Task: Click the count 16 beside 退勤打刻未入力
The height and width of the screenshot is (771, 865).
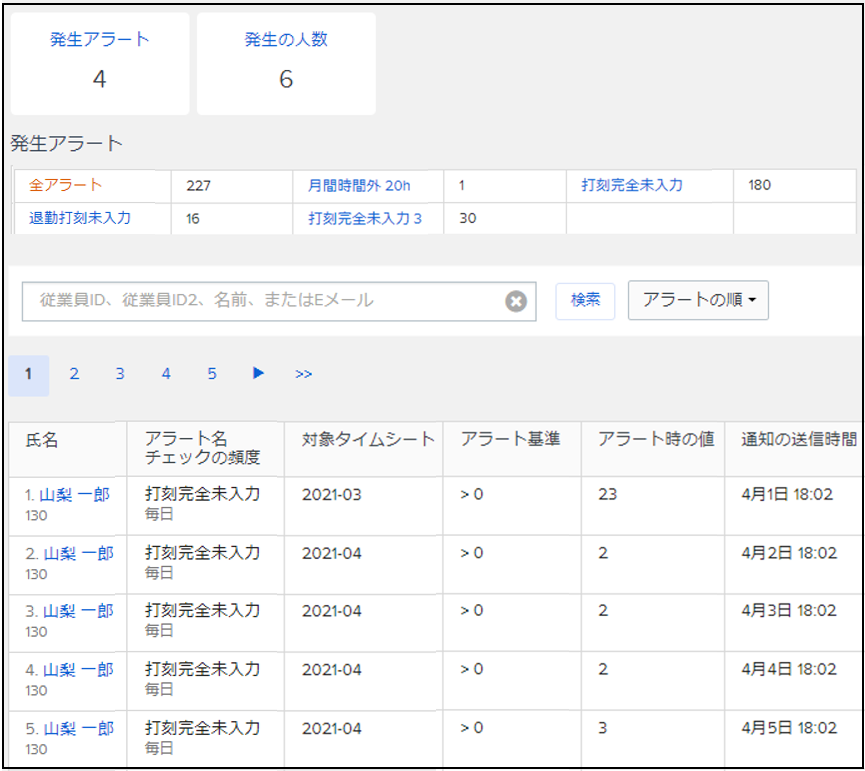Action: [193, 218]
